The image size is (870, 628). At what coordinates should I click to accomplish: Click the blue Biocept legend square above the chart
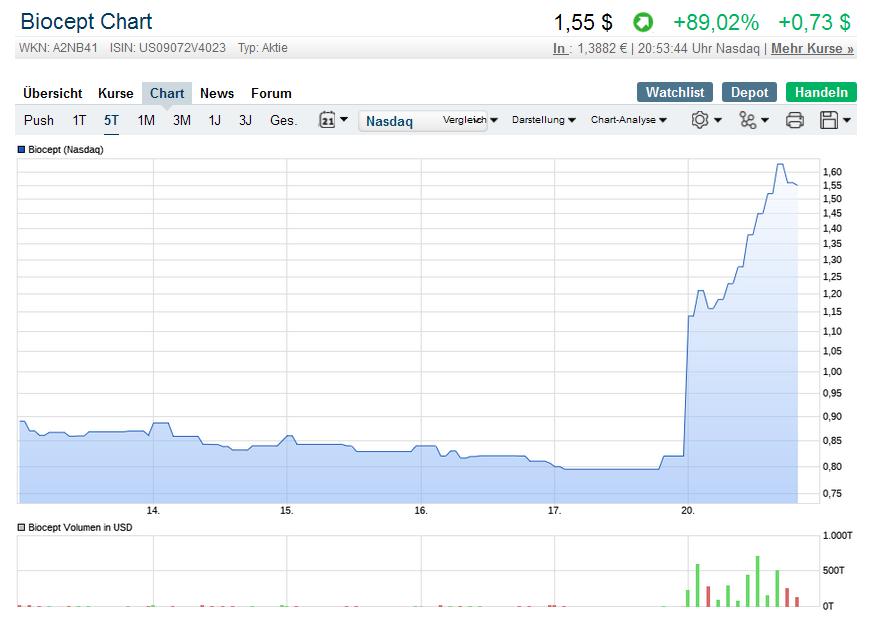click(x=22, y=148)
